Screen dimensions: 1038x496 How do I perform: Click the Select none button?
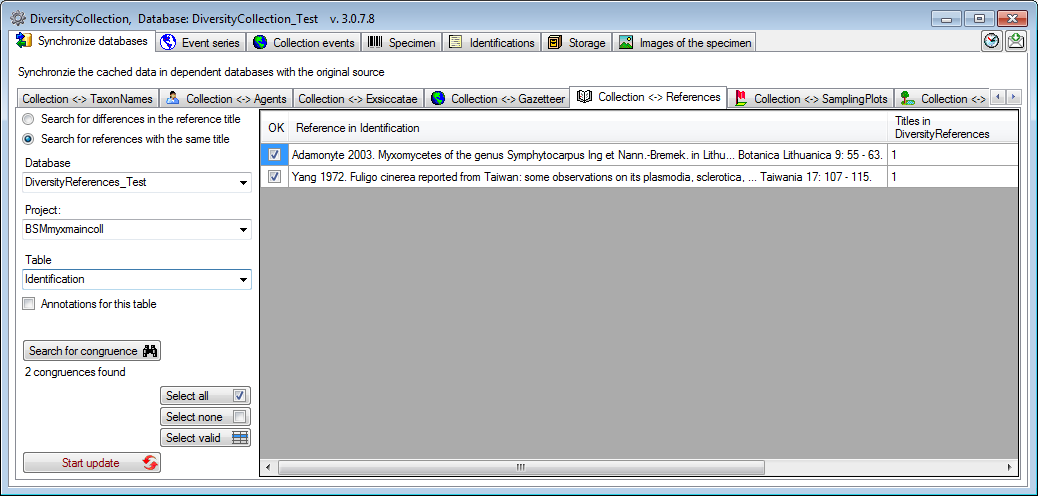(x=205, y=417)
